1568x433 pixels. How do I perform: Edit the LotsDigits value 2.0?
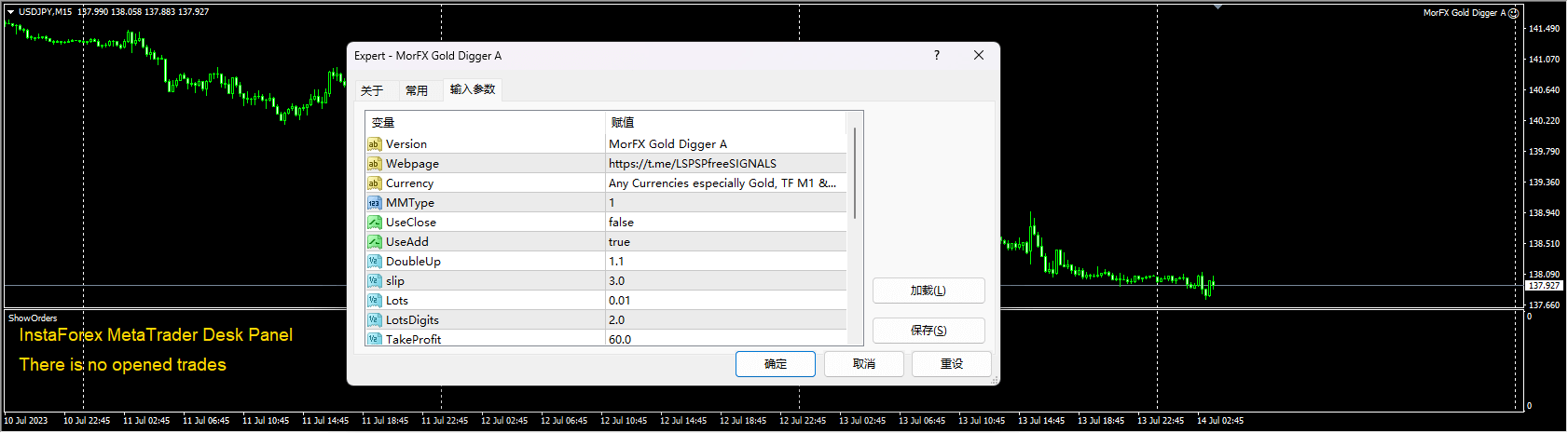[x=726, y=320]
